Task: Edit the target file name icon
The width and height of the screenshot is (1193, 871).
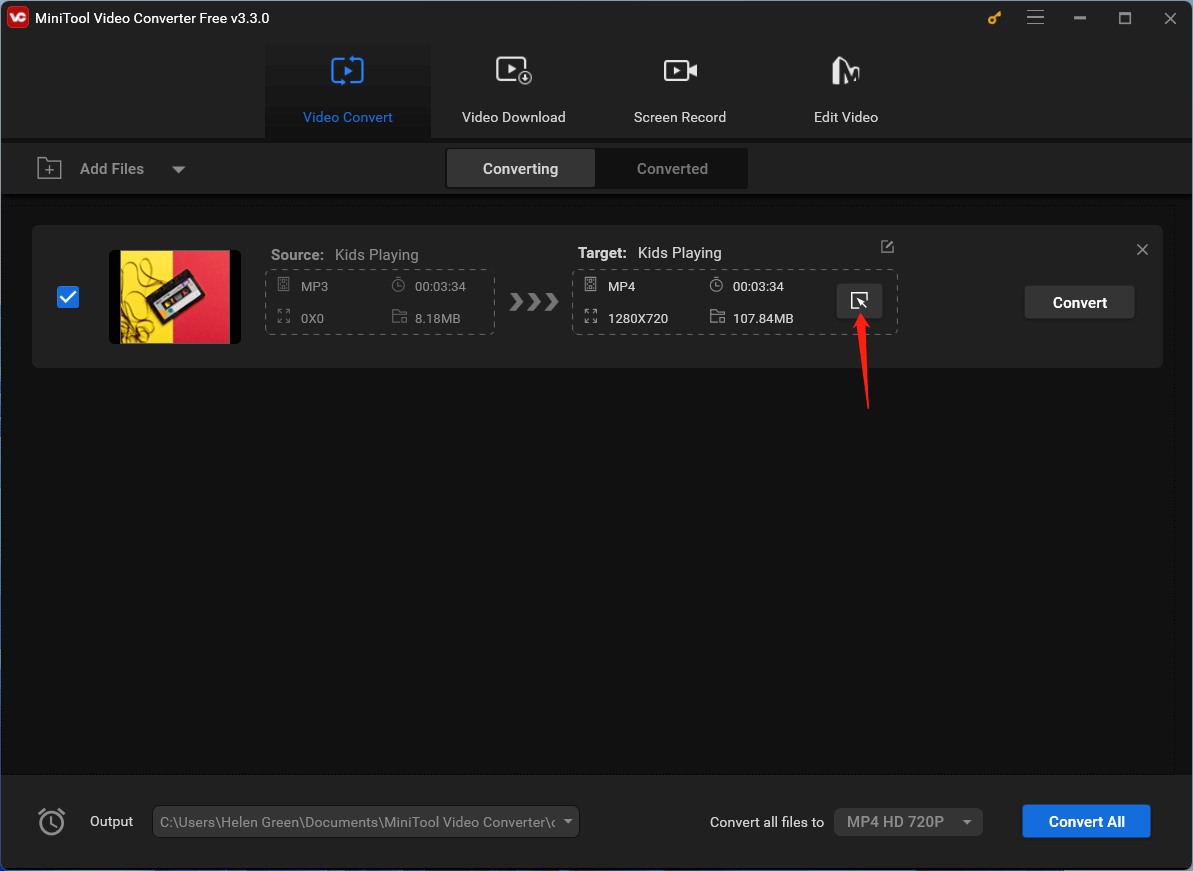Action: click(x=887, y=246)
